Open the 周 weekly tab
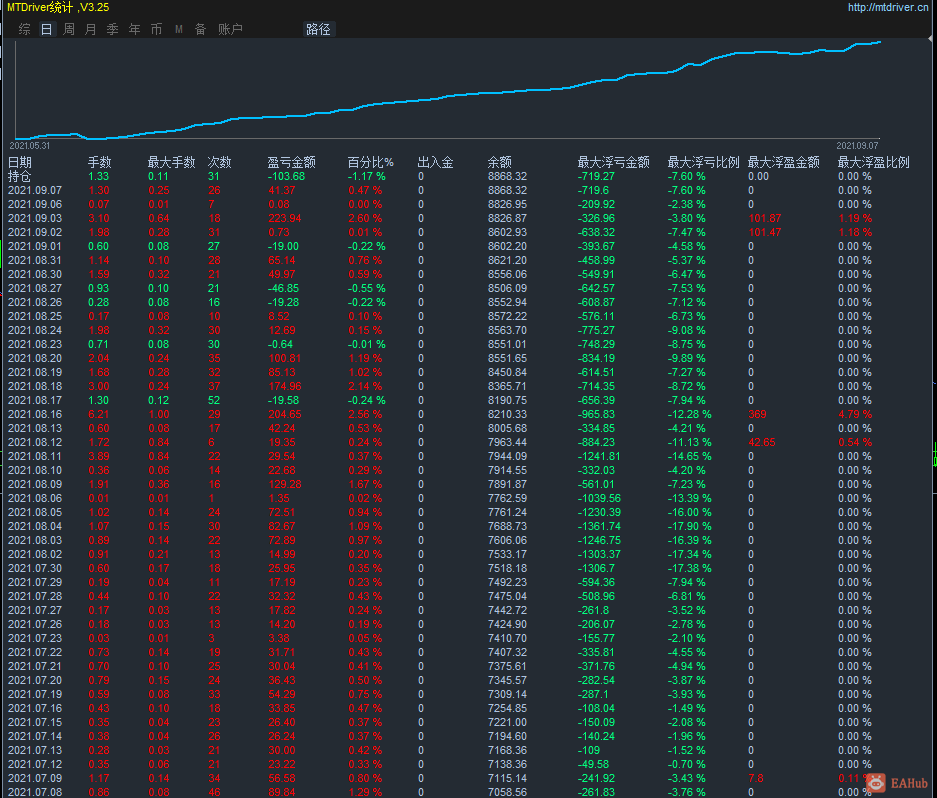Viewport: 937px width, 798px height. 69,29
